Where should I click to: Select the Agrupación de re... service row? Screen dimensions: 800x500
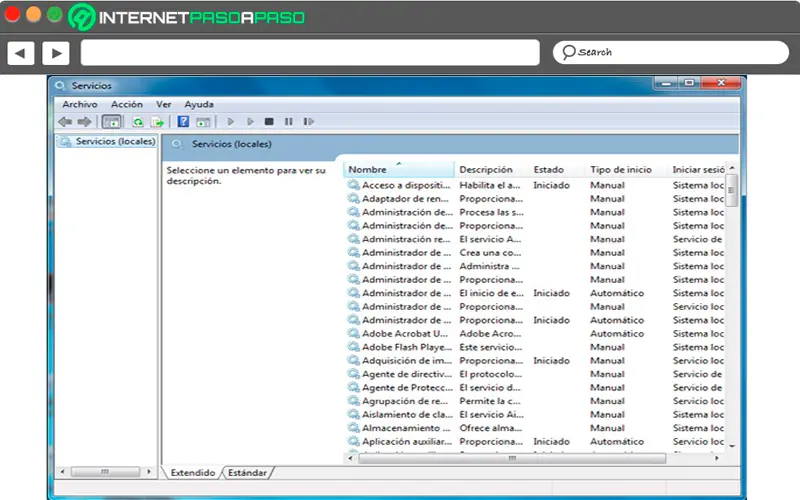(536, 401)
